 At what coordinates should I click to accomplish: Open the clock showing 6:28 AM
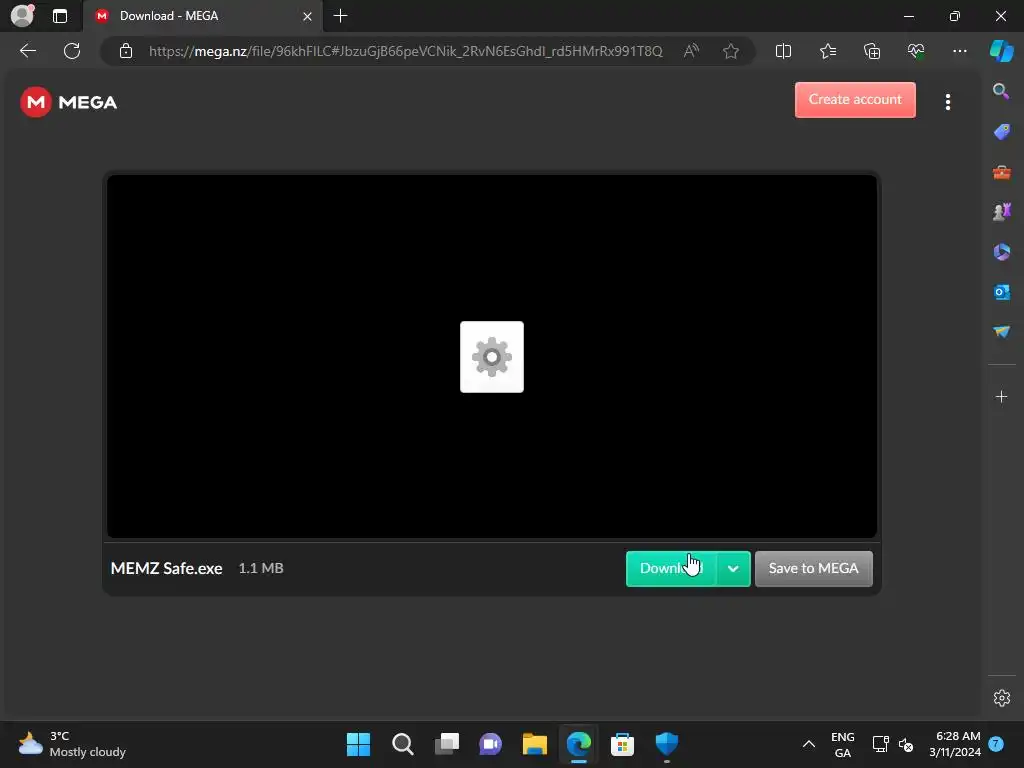pyautogui.click(x=955, y=744)
